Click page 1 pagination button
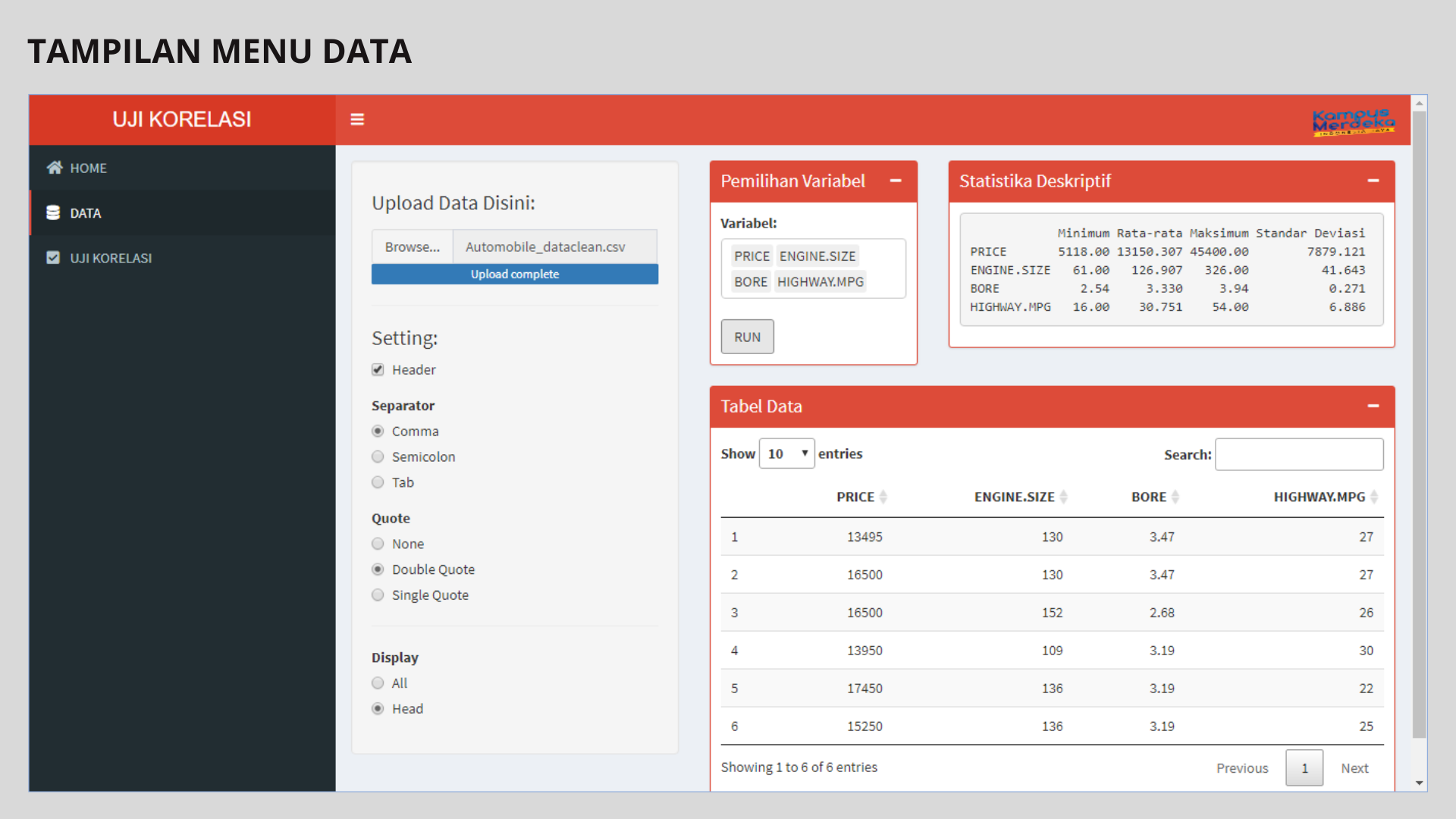1456x819 pixels. coord(1304,768)
